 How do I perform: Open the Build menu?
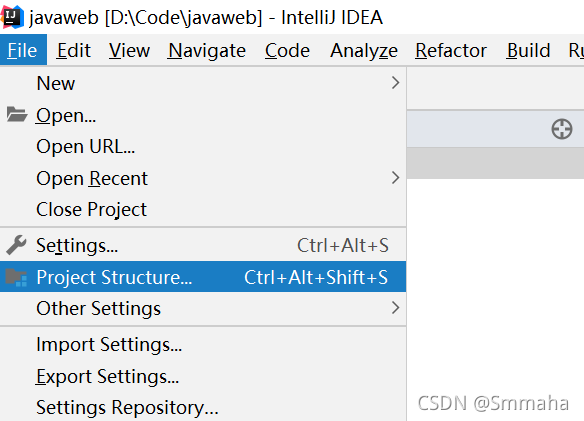click(x=528, y=50)
